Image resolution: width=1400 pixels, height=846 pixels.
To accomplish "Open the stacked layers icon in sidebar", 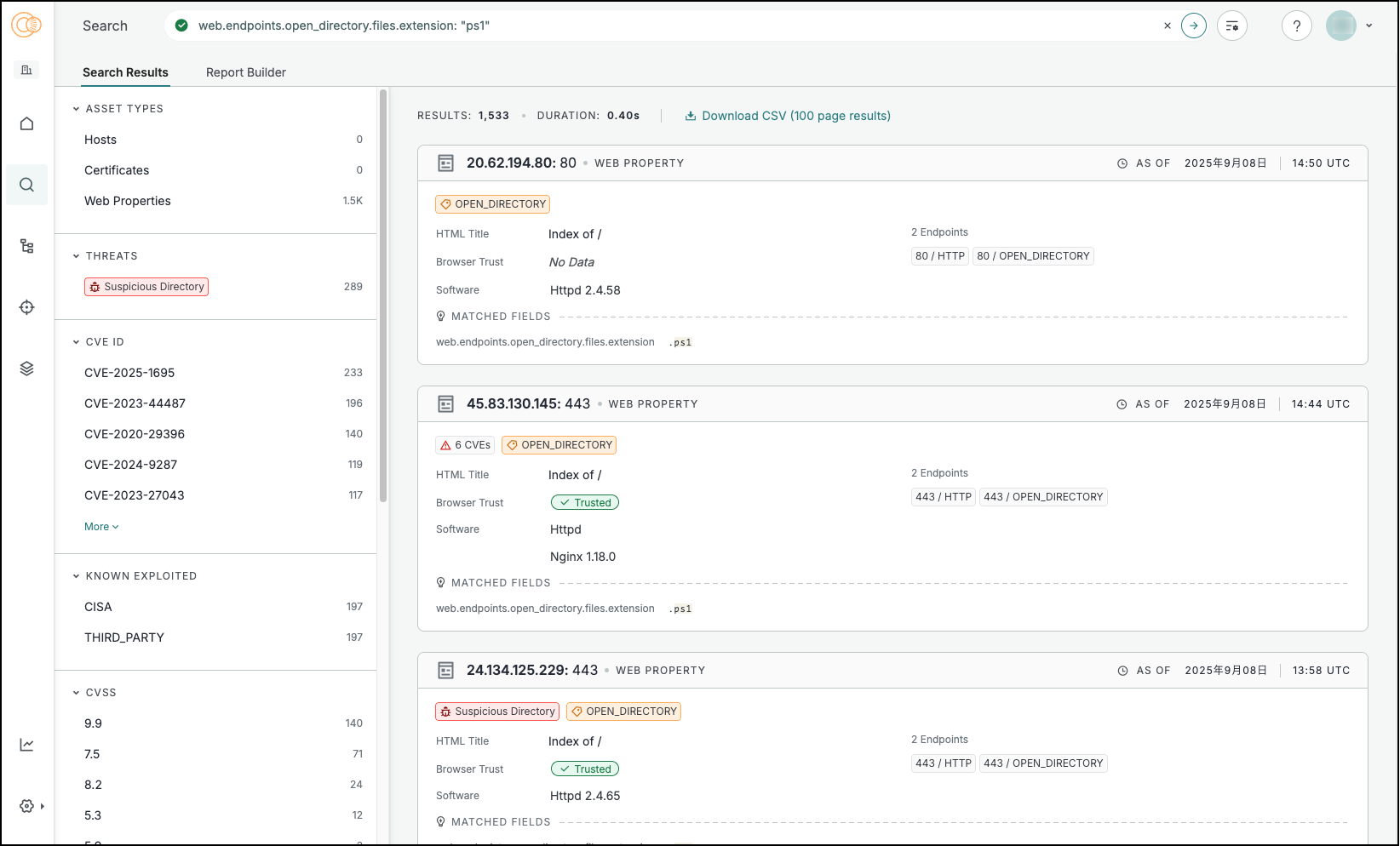I will coord(26,369).
